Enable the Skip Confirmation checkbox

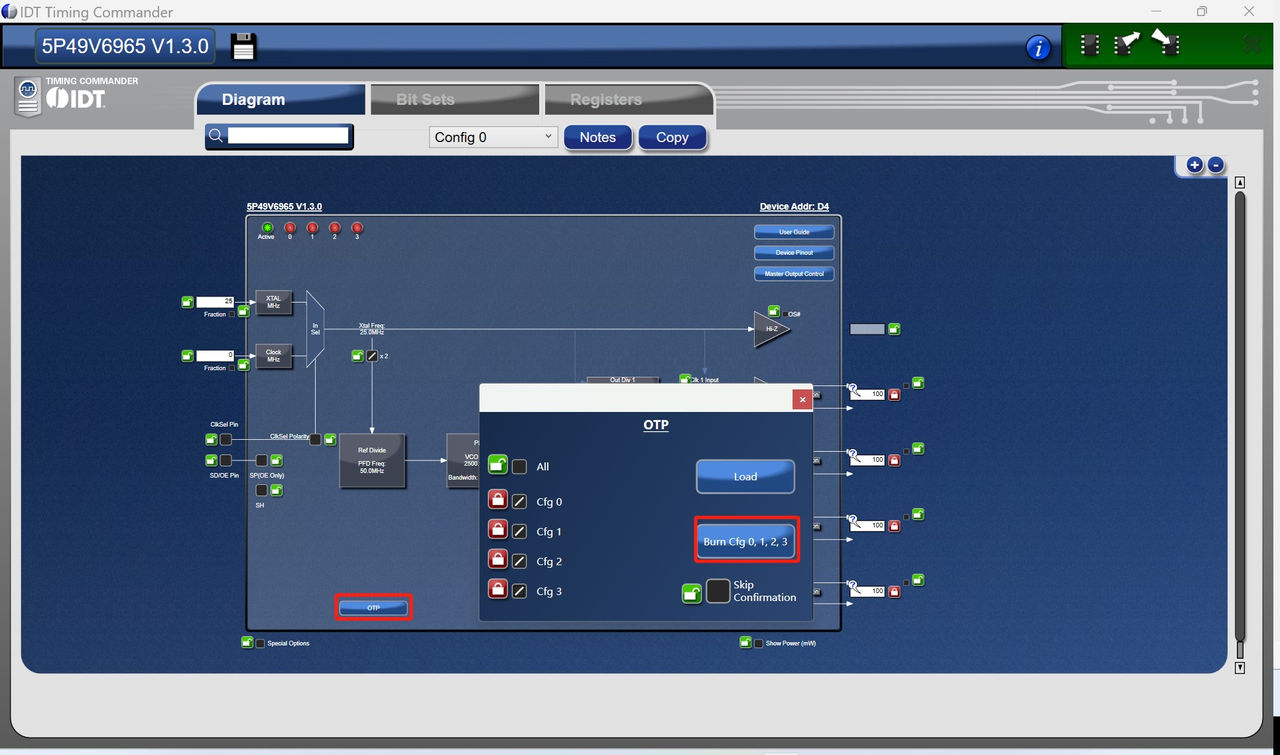click(718, 591)
